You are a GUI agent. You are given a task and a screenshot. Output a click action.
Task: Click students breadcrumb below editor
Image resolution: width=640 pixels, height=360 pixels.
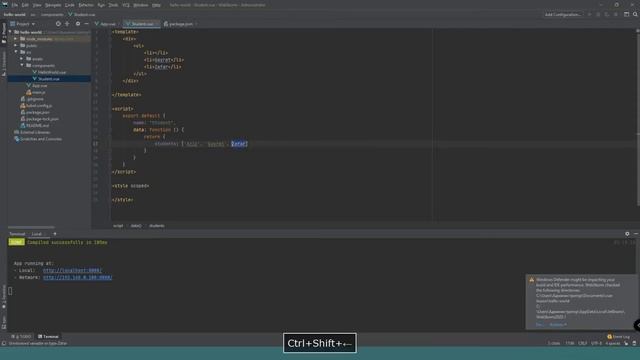[x=157, y=226]
